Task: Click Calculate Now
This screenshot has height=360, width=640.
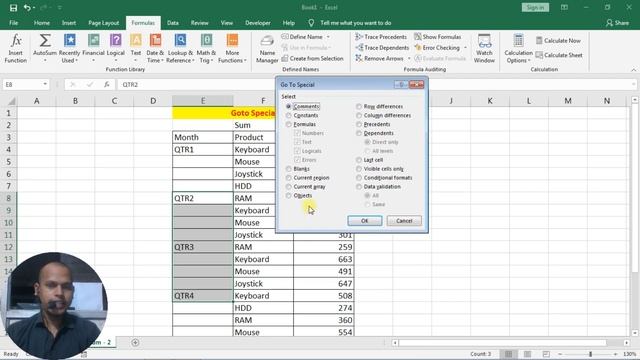Action: click(x=558, y=40)
